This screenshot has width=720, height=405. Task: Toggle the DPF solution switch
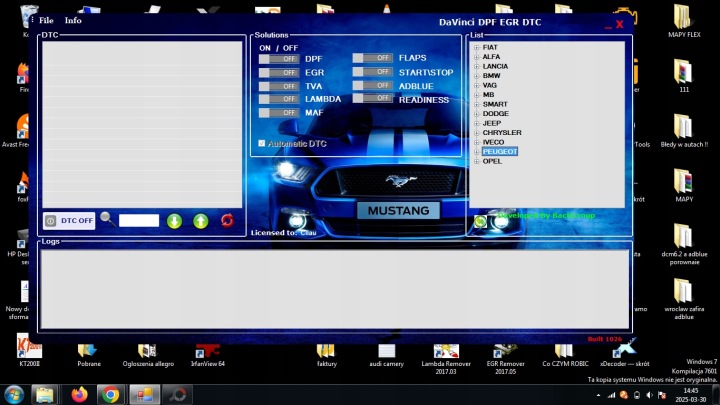[x=279, y=59]
